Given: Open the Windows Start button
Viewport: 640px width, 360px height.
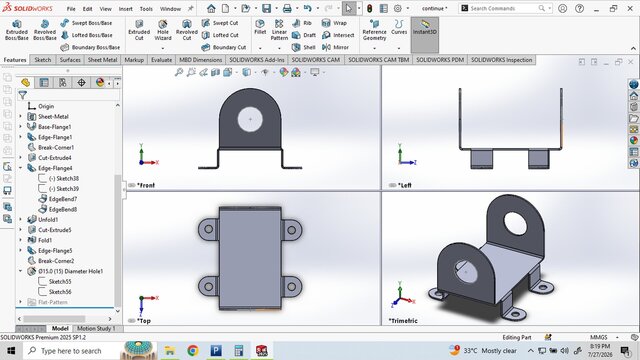Looking at the screenshot, I should (10, 351).
